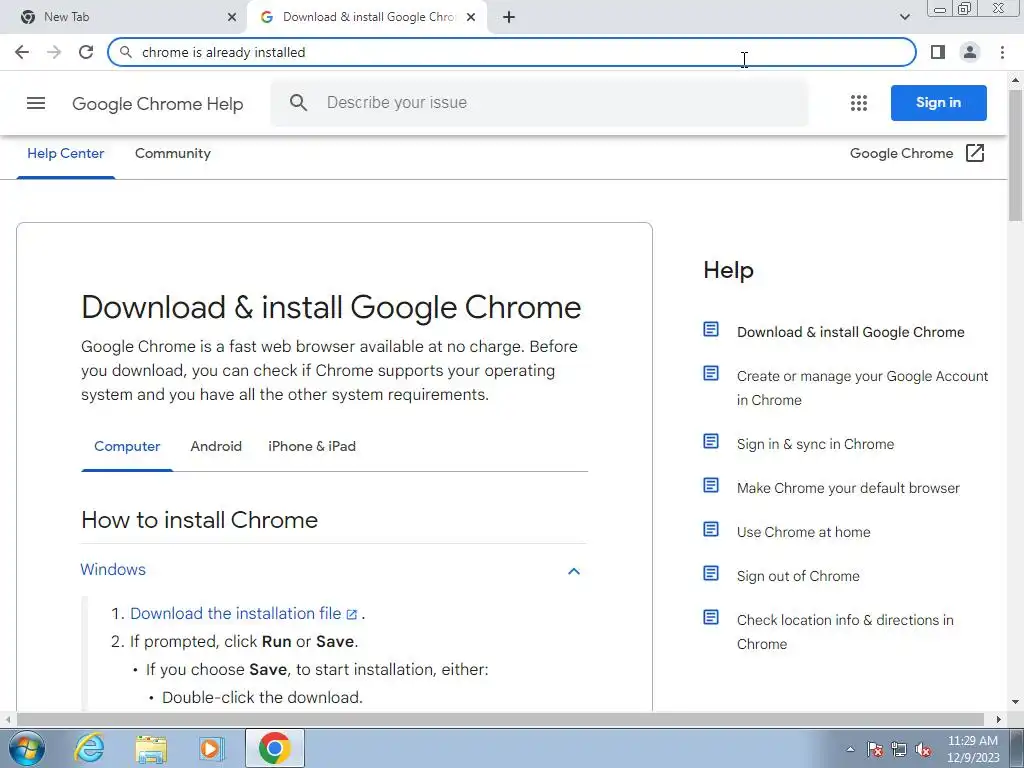Click the blue Sign in button
The width and height of the screenshot is (1024, 768).
(938, 103)
